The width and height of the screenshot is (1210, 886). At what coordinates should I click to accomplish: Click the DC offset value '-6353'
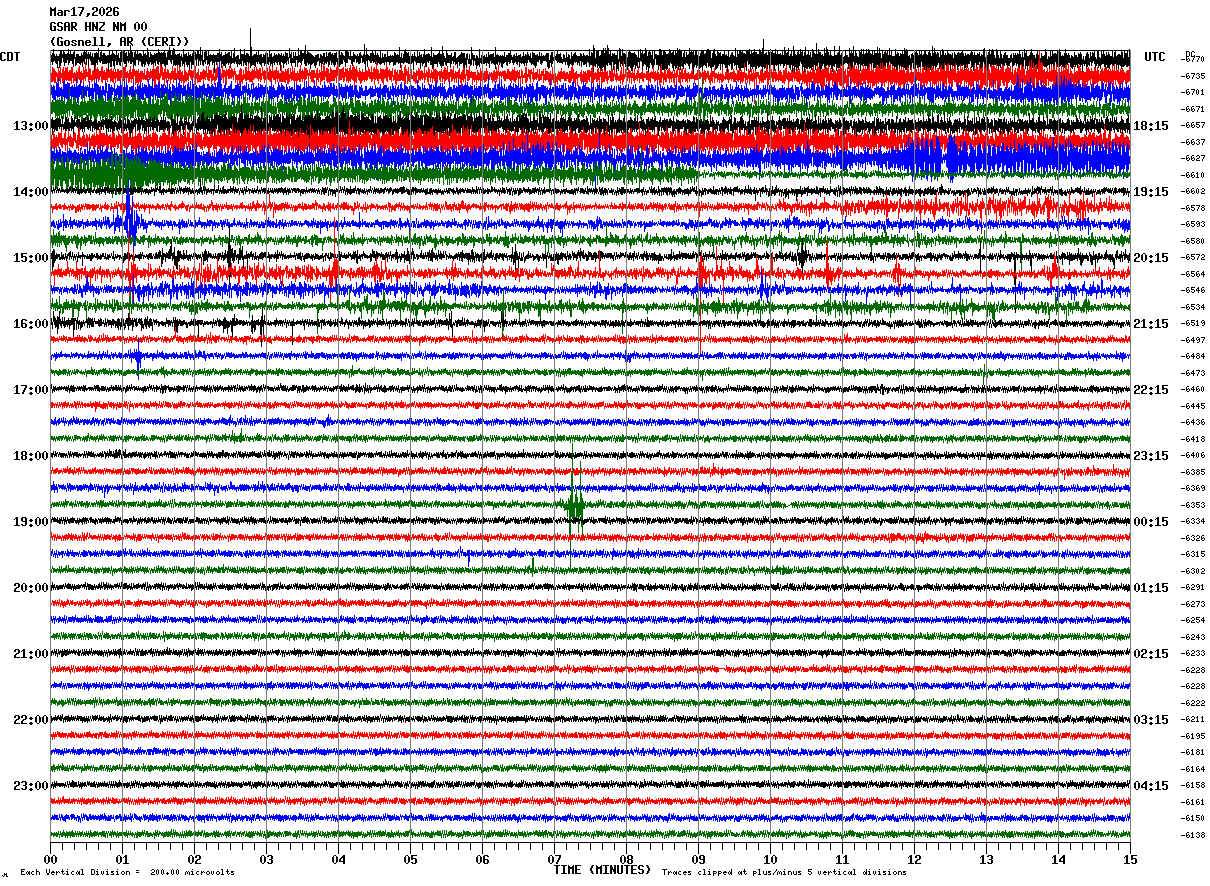tap(1194, 506)
